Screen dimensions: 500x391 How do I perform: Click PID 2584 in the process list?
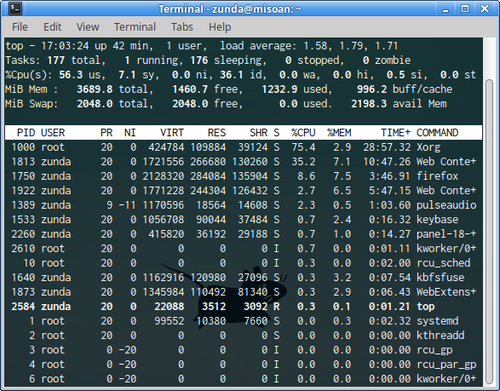click(23, 306)
